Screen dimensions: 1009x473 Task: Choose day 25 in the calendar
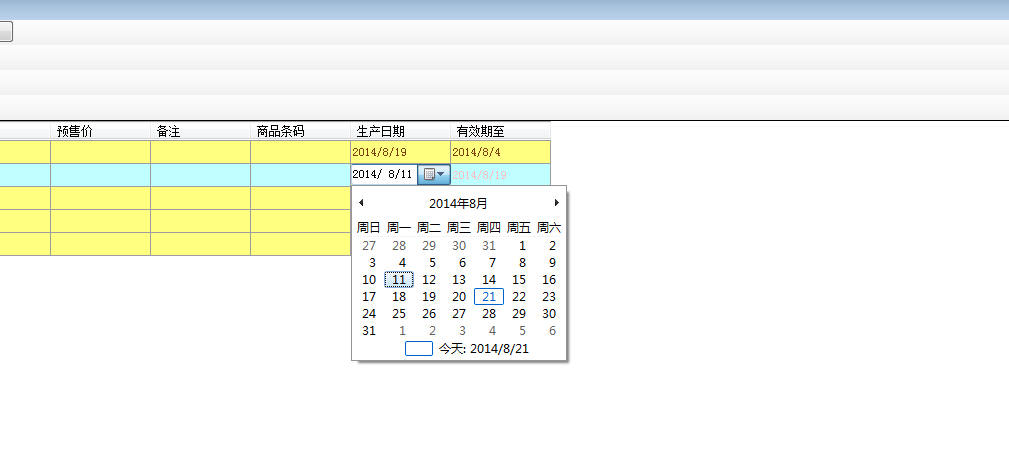pos(399,314)
